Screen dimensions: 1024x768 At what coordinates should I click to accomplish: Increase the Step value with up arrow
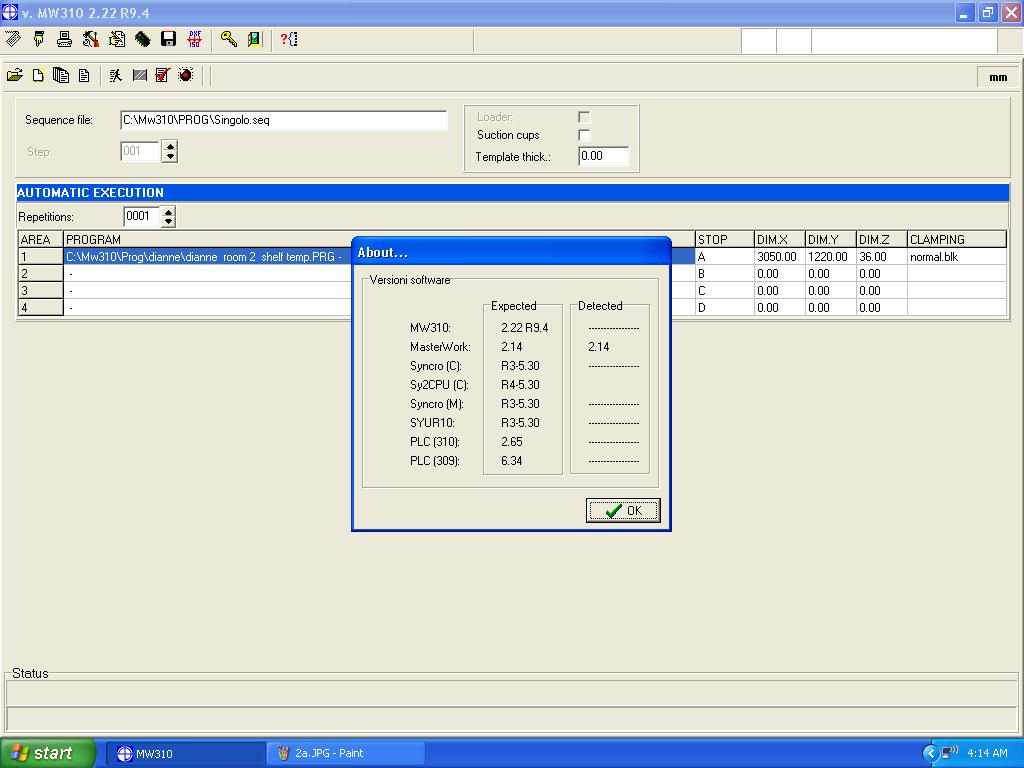coord(170,147)
